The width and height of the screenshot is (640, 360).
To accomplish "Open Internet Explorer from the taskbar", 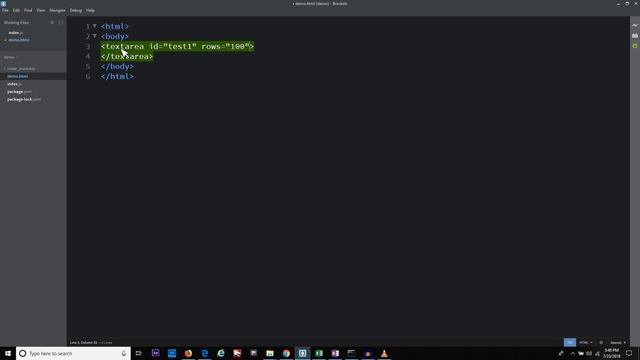I will pyautogui.click(x=221, y=353).
